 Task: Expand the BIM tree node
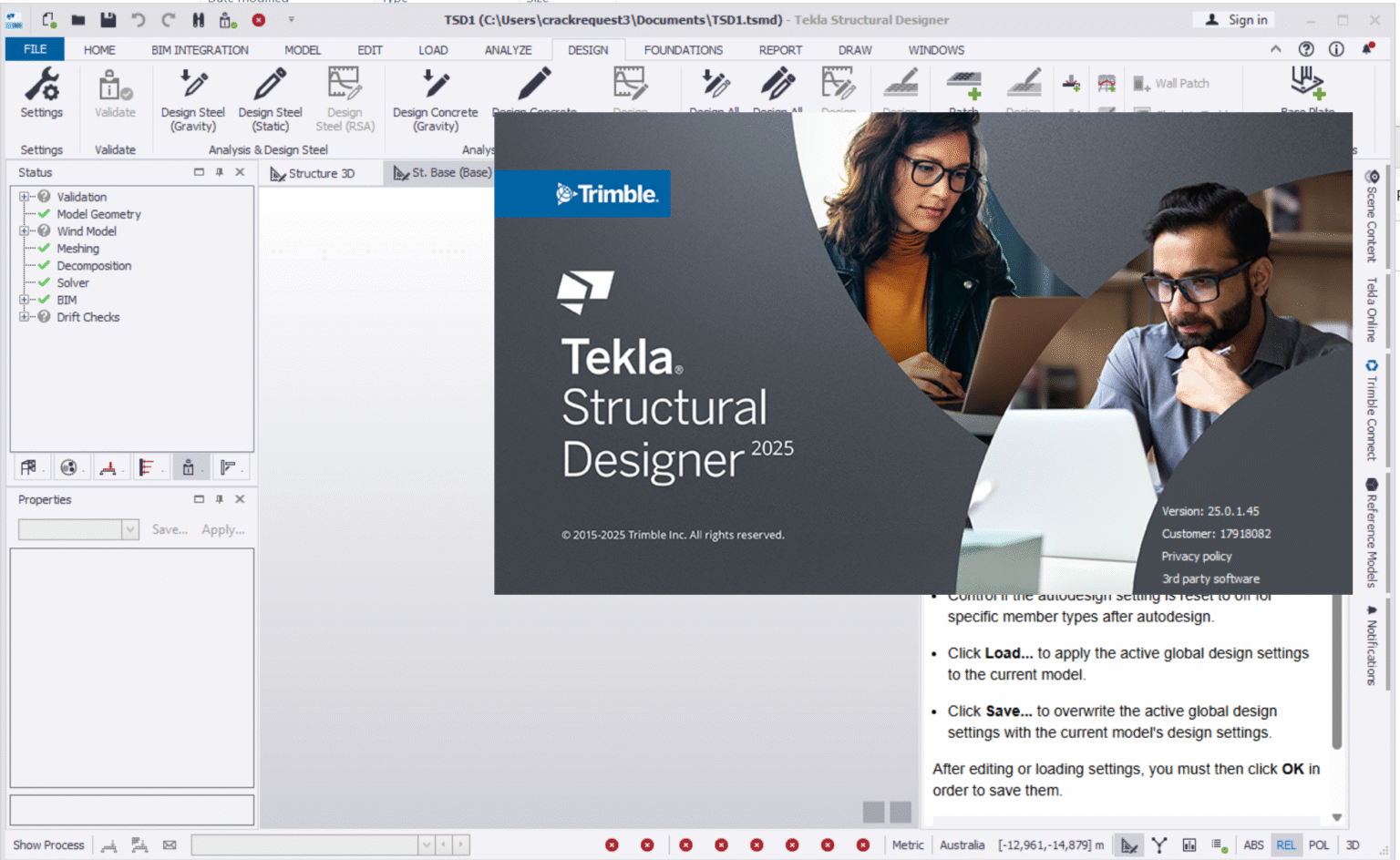pos(24,300)
